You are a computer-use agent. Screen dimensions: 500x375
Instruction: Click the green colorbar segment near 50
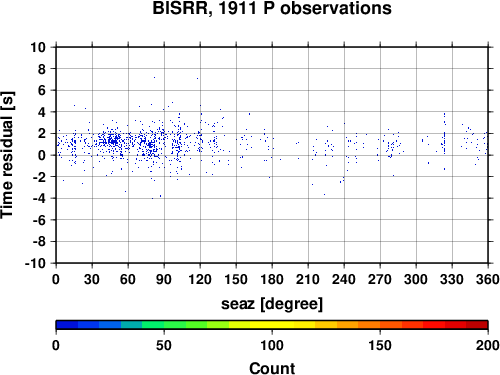tap(164, 325)
